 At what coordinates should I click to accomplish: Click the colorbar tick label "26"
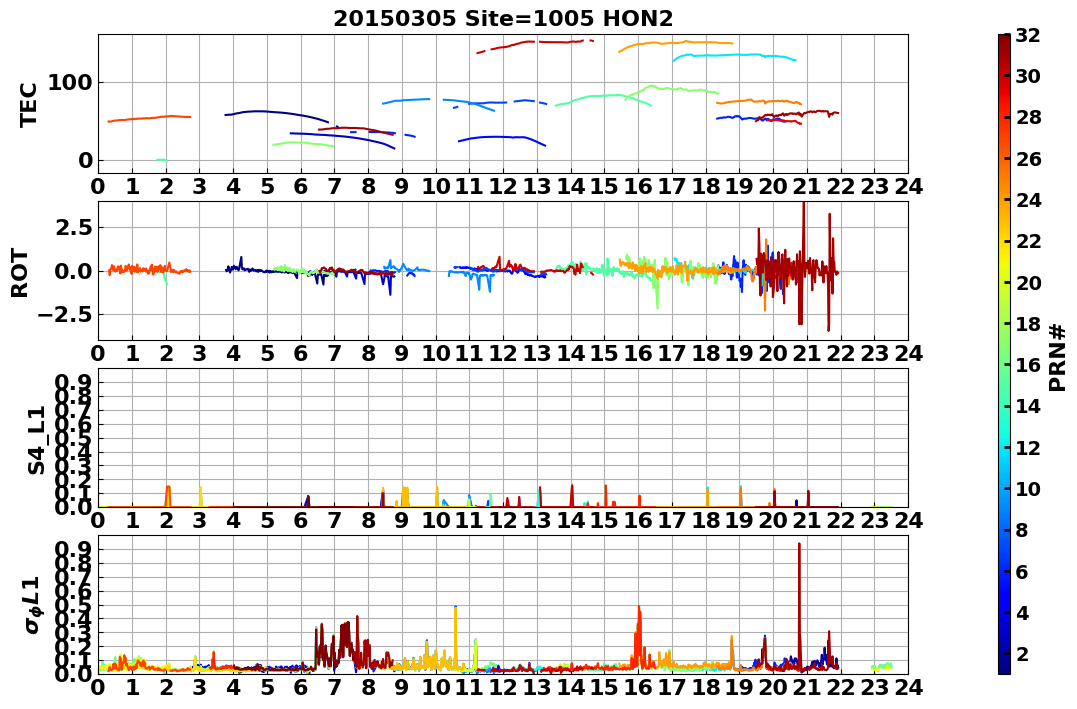coord(1028,159)
